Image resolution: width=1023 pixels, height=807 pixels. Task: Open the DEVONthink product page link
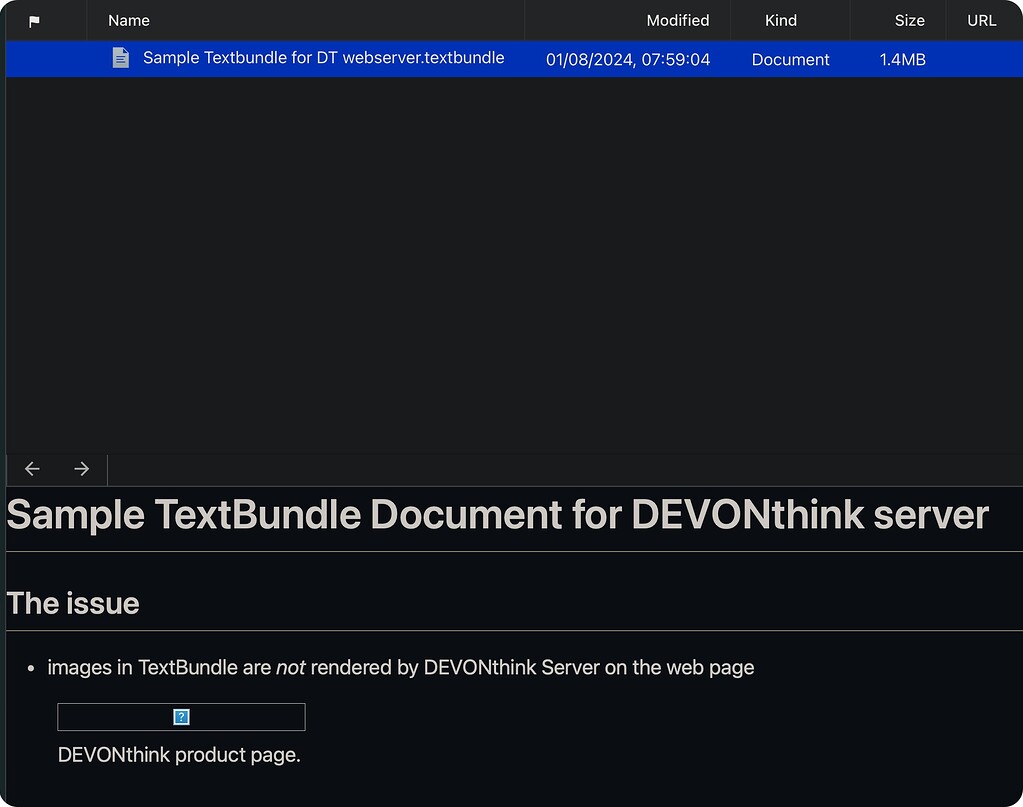click(178, 754)
